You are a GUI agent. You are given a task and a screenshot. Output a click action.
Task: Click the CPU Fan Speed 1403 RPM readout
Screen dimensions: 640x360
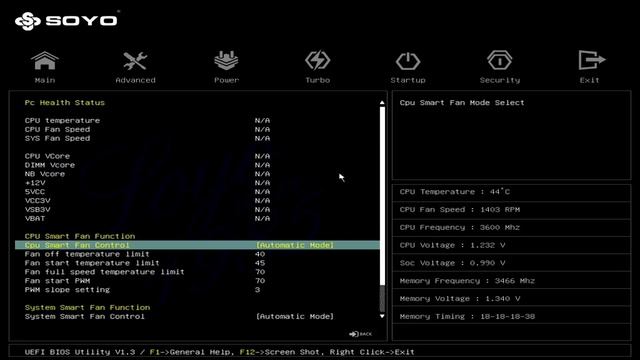point(460,210)
